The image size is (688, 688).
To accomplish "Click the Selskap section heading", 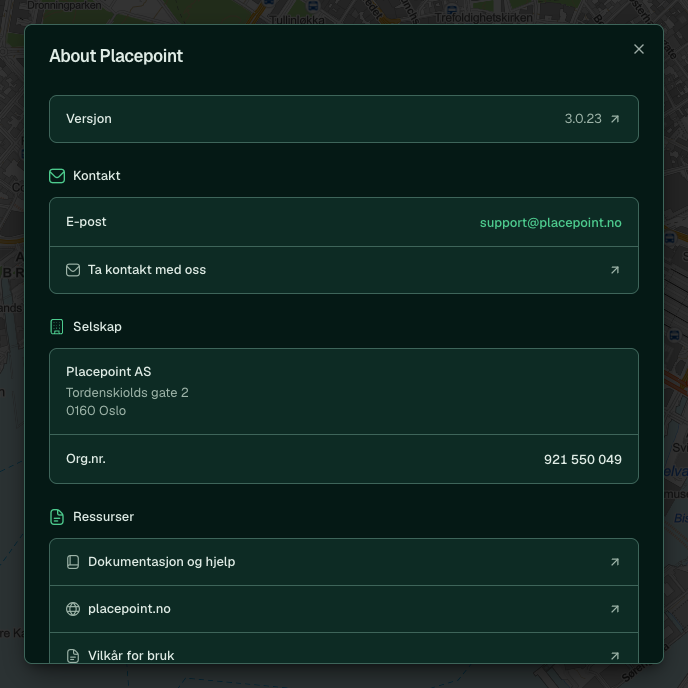I will 97,327.
